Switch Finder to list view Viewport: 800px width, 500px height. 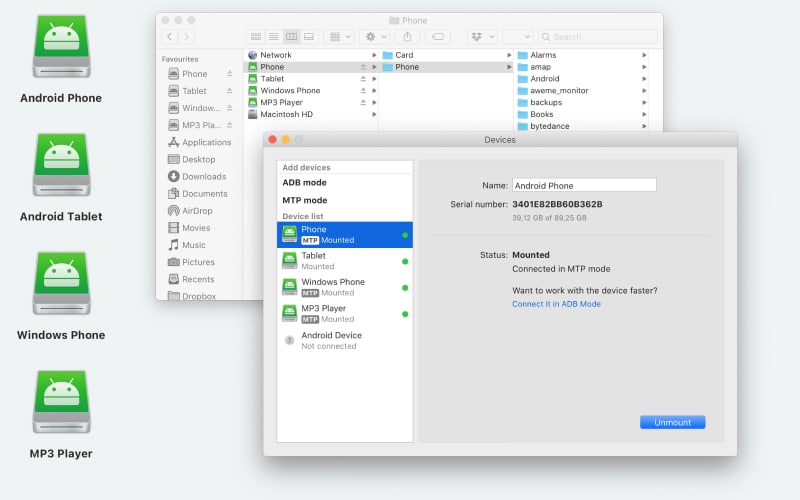(x=274, y=37)
